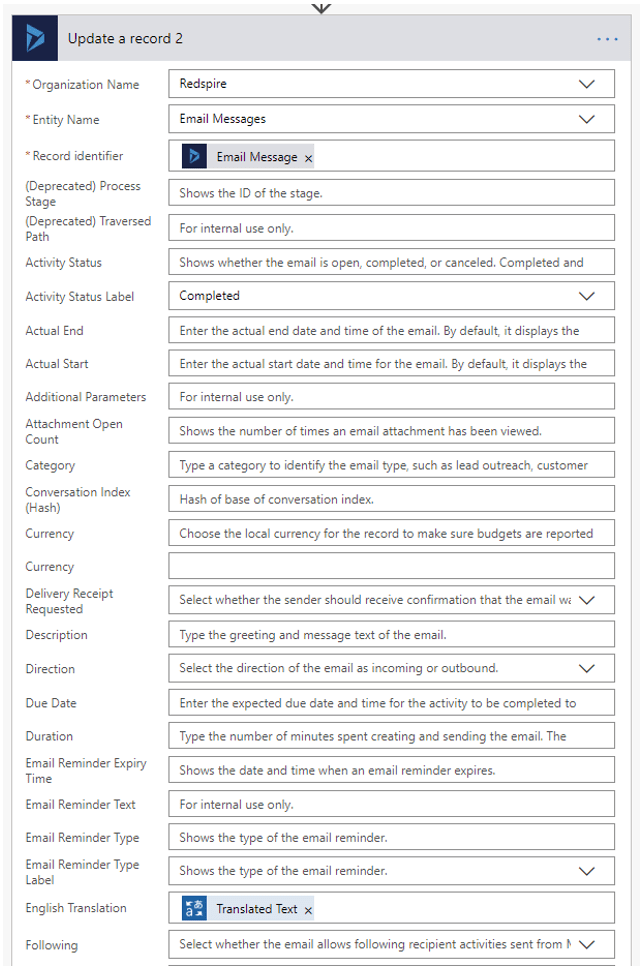The image size is (643, 975).
Task: Open the Delivery Receipt Requested dropdown
Action: point(586,600)
